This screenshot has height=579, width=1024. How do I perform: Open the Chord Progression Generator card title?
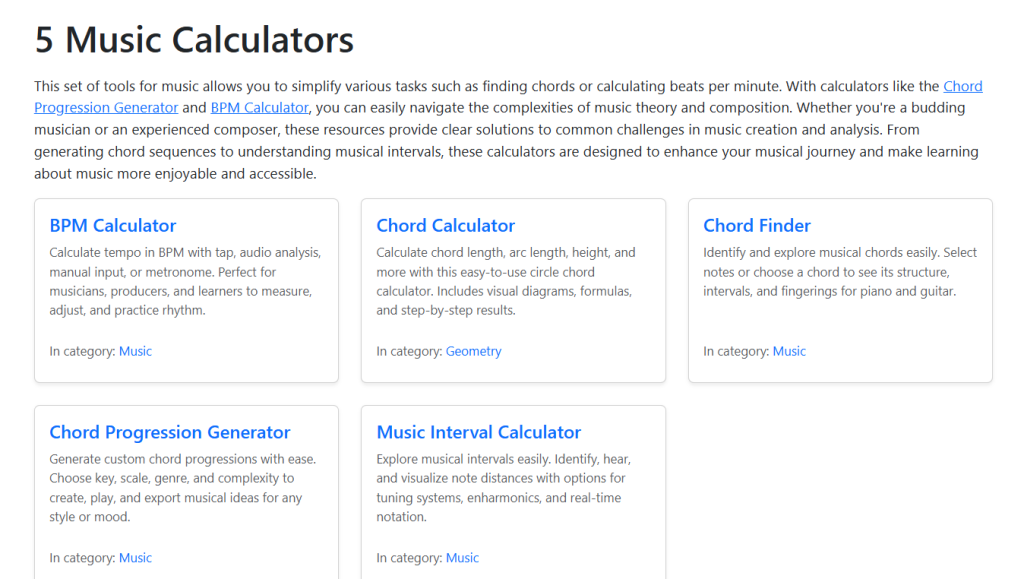coord(170,433)
